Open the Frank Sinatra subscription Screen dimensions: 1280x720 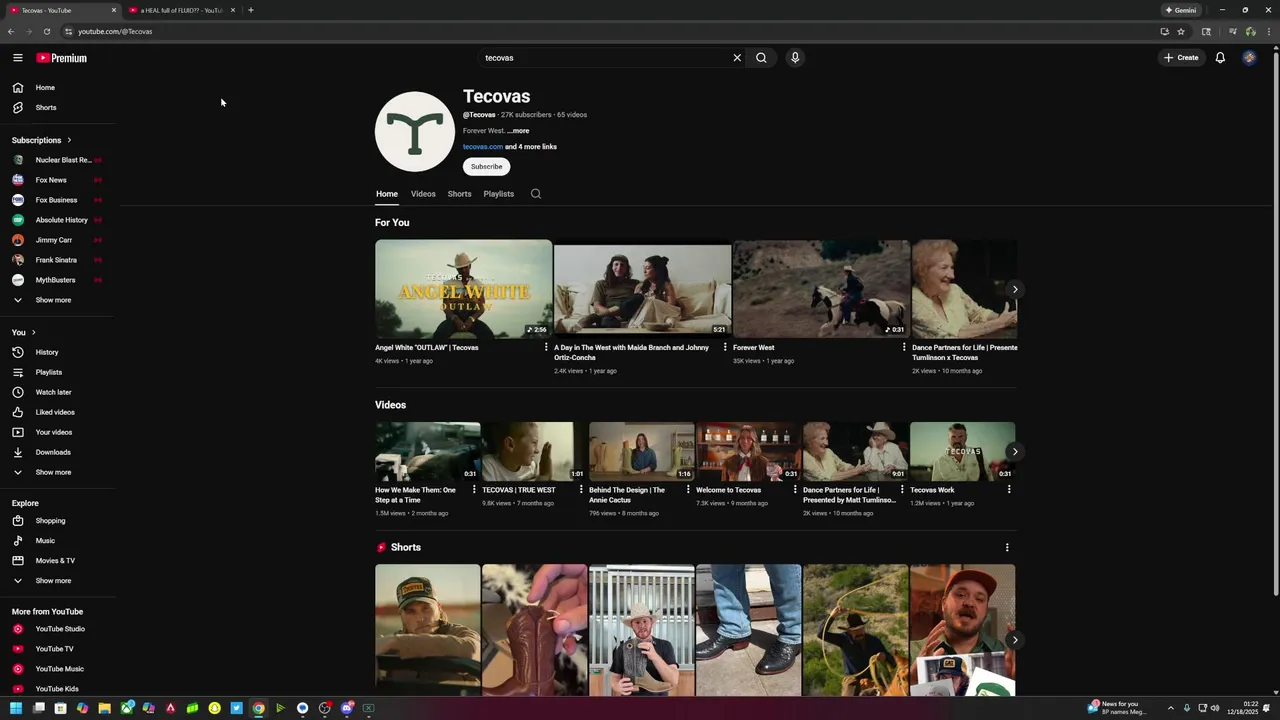click(56, 260)
